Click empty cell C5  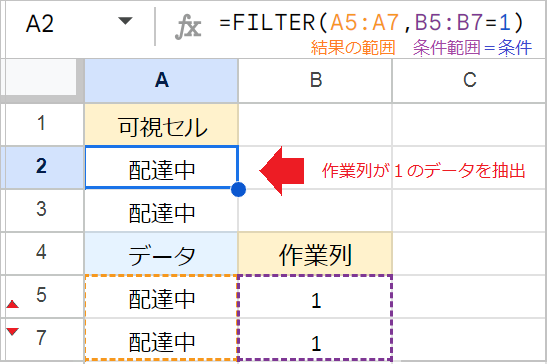pyautogui.click(x=470, y=296)
